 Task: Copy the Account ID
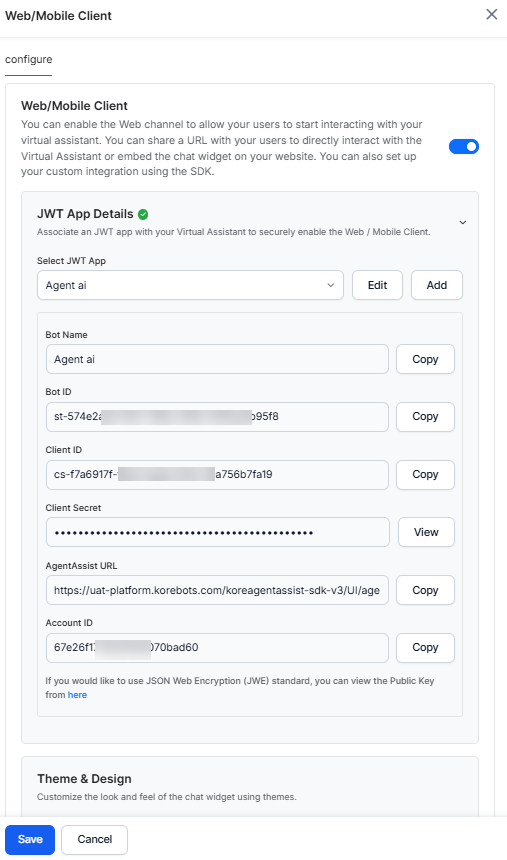click(425, 648)
